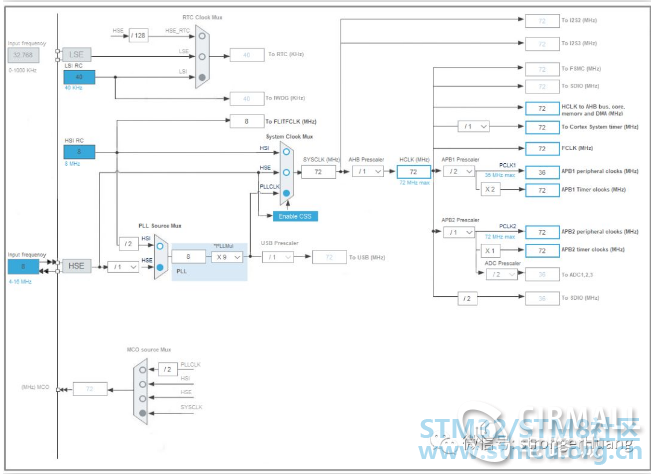The width and height of the screenshot is (651, 474).
Task: Select SYSCLK on MCO source Mux
Action: 142,413
